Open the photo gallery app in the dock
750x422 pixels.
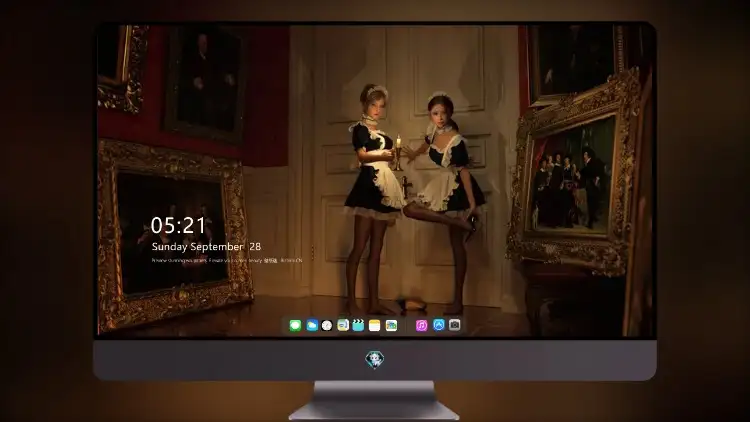(x=391, y=326)
